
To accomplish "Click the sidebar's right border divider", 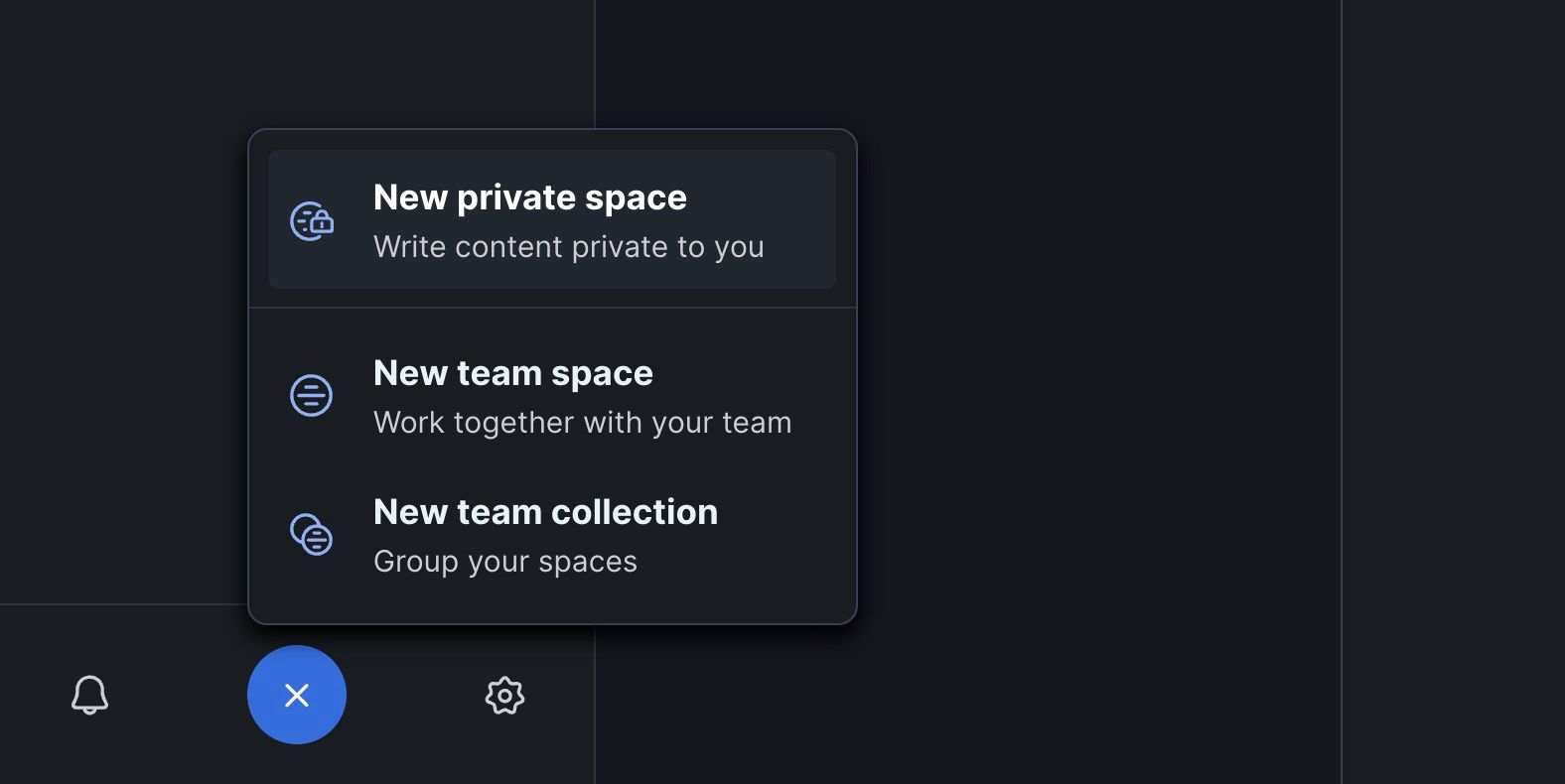I will pyautogui.click(x=595, y=60).
